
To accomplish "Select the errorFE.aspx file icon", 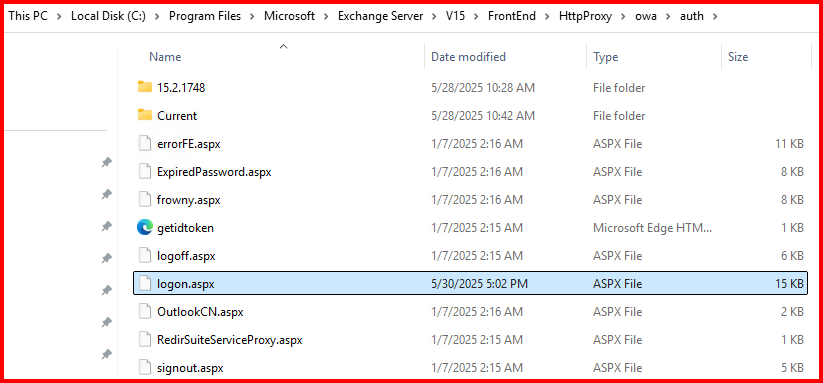I will (145, 143).
